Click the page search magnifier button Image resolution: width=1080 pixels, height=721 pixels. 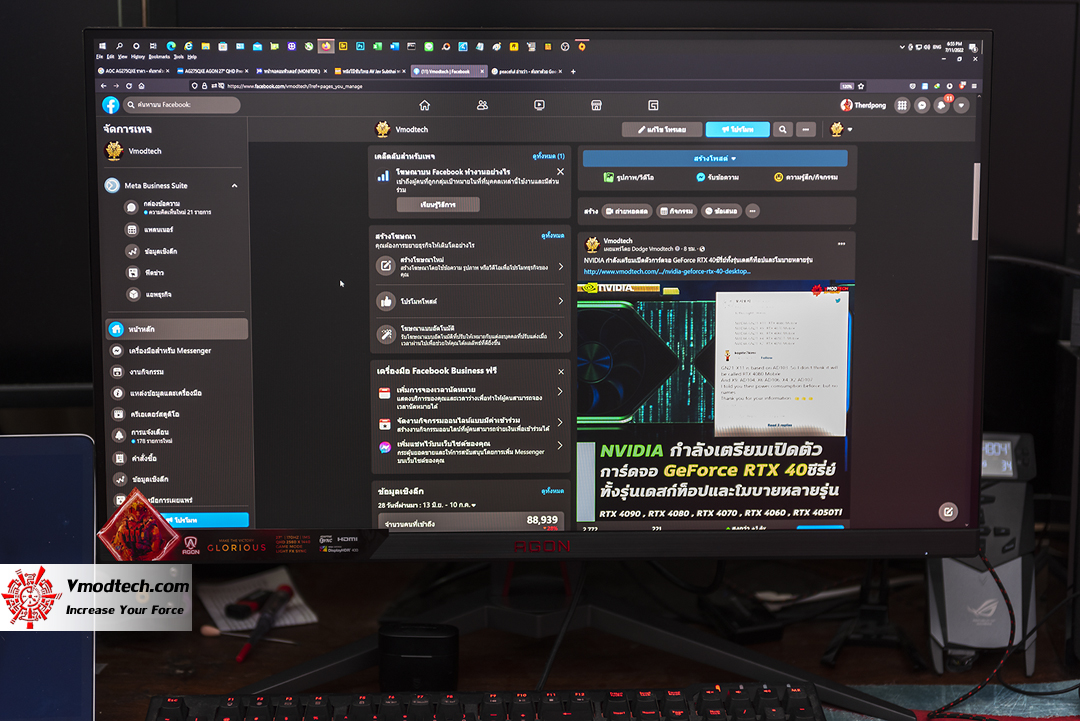click(x=782, y=129)
